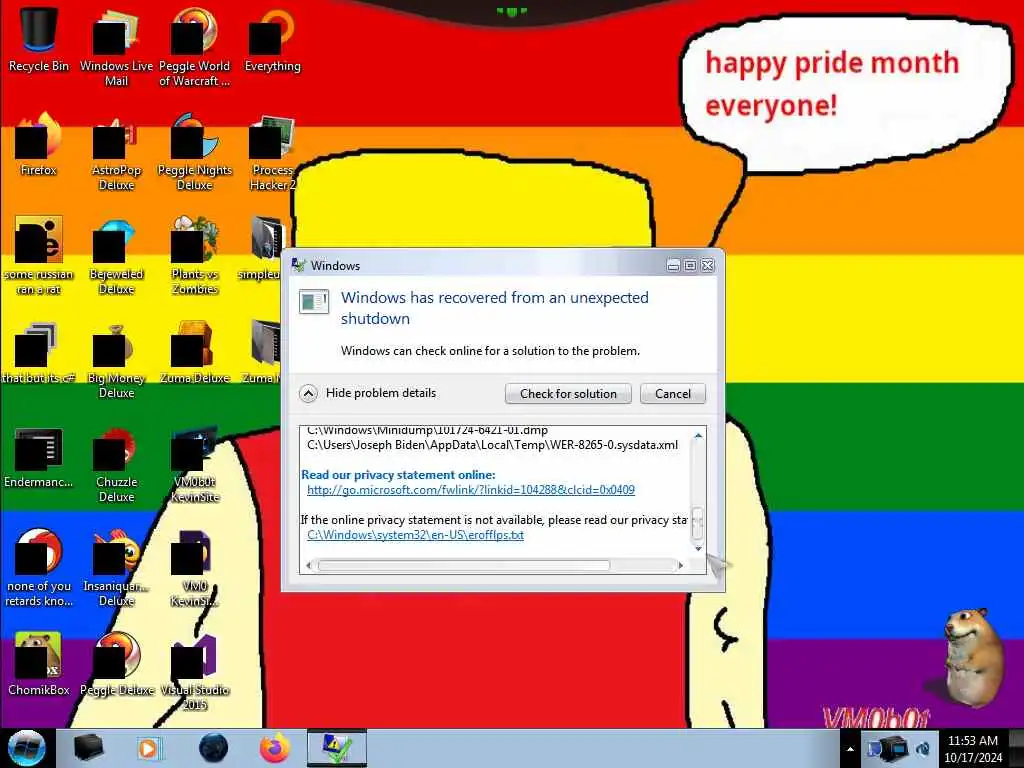Click the horizontal scrollbar thumb in details
This screenshot has height=768, width=1024.
tap(464, 566)
